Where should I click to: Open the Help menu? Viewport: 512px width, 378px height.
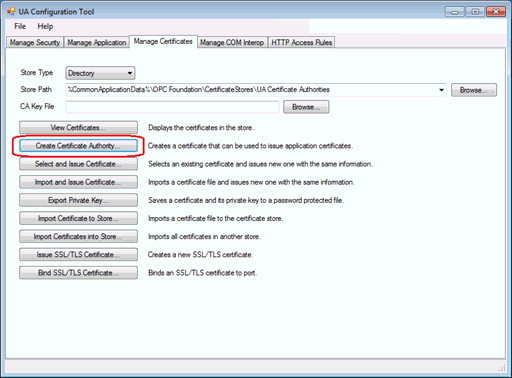(45, 26)
